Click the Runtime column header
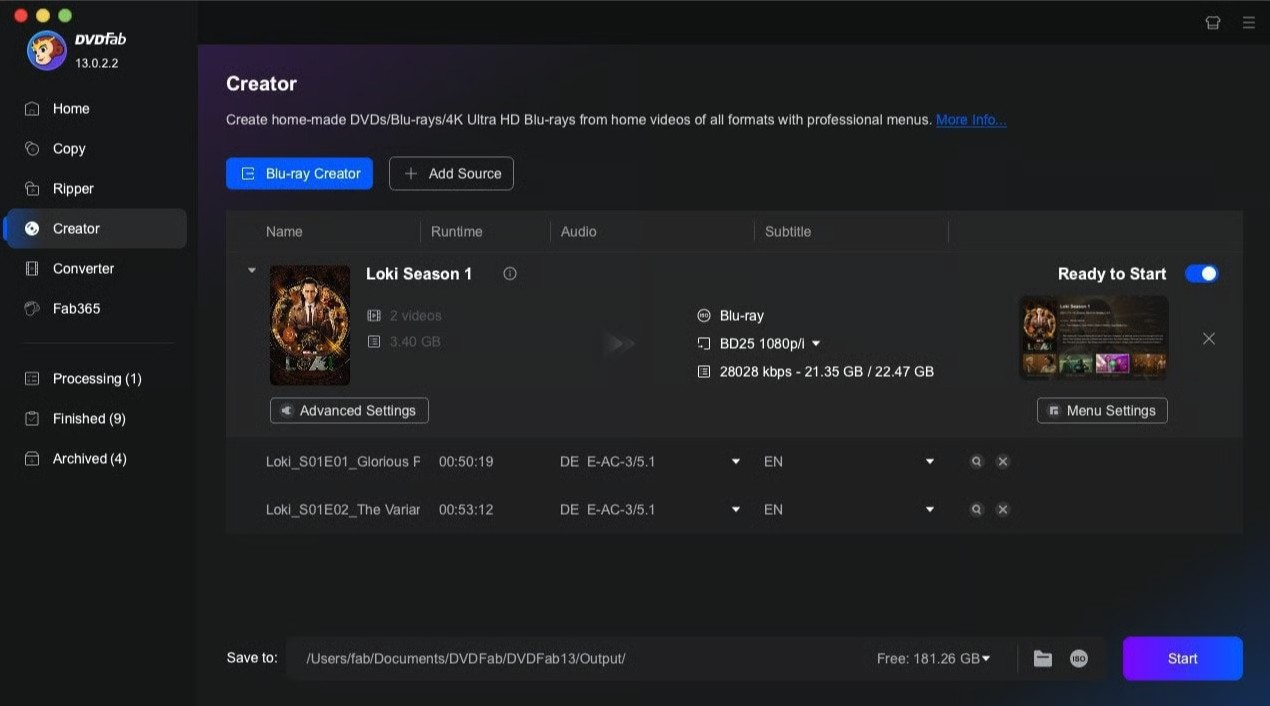Image resolution: width=1270 pixels, height=706 pixels. point(456,231)
